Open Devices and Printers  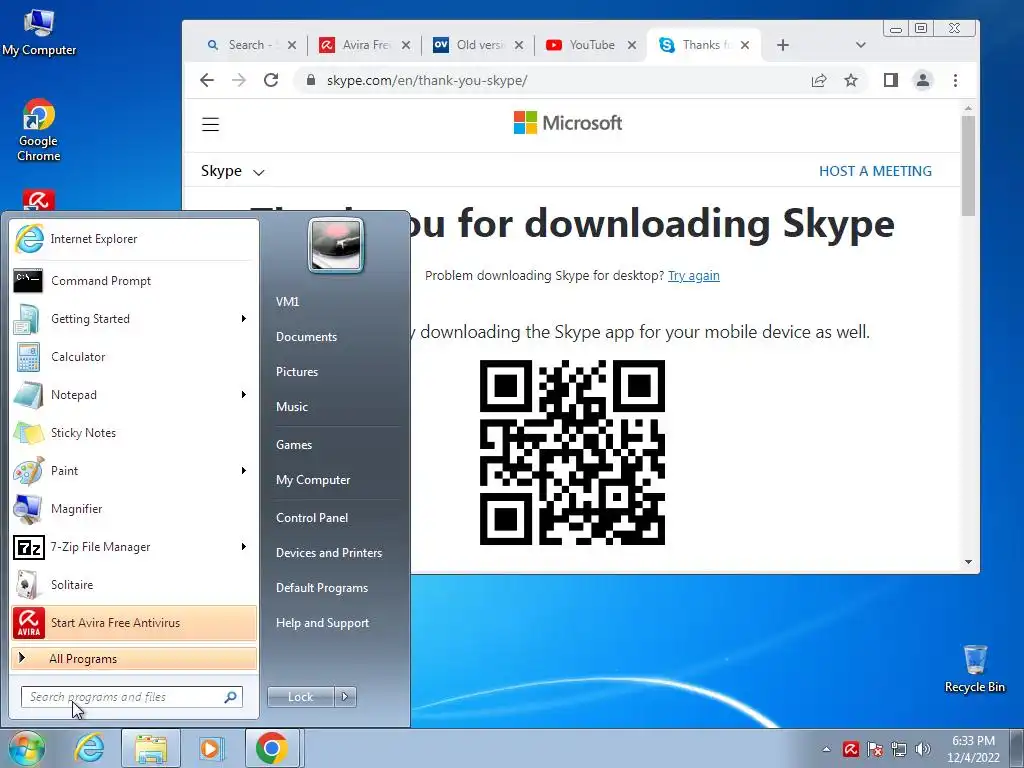[328, 552]
